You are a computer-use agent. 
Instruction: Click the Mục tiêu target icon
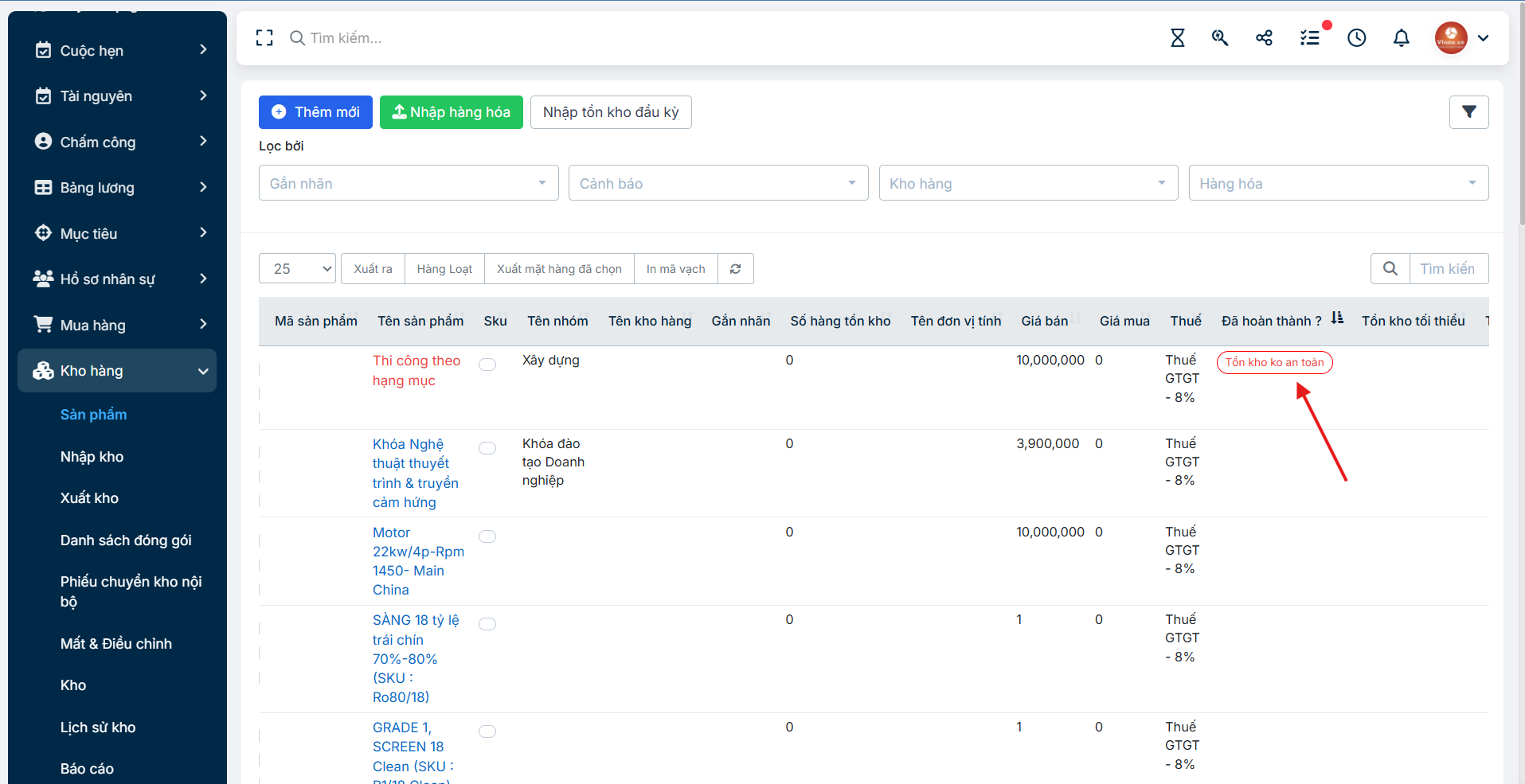pyautogui.click(x=43, y=232)
